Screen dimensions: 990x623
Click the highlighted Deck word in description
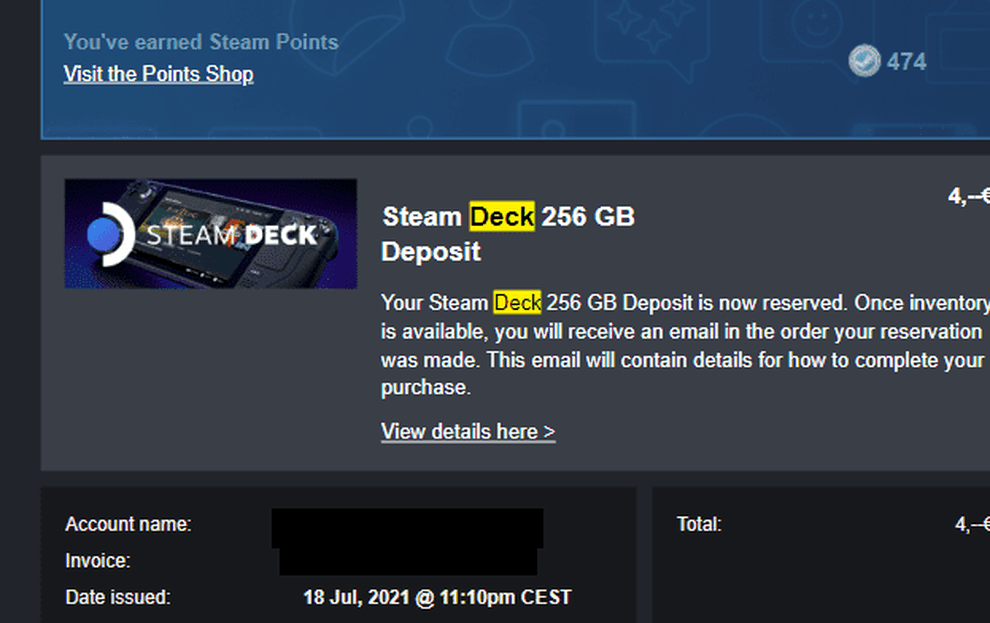[x=517, y=303]
